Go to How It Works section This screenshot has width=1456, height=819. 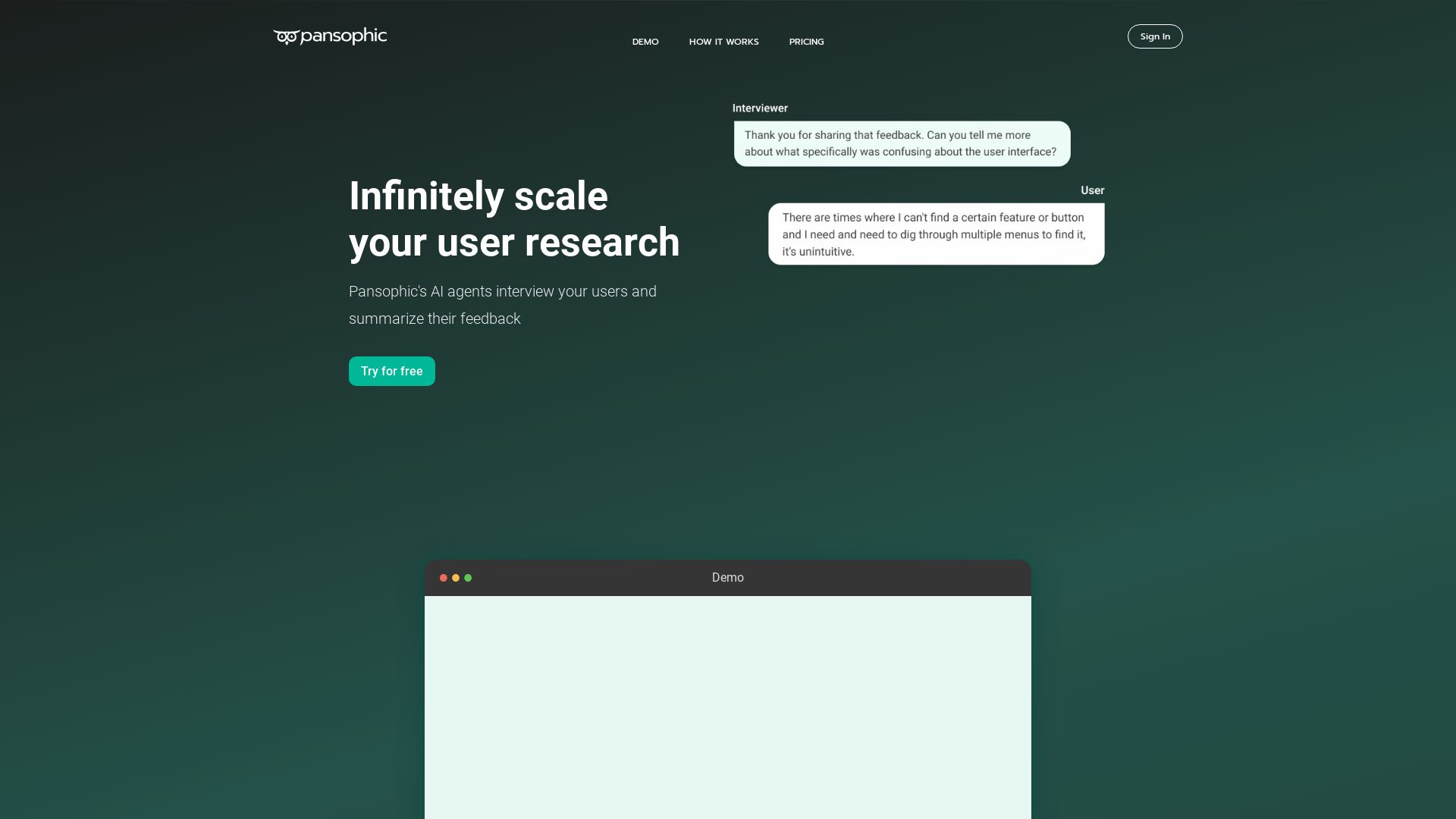(x=723, y=42)
